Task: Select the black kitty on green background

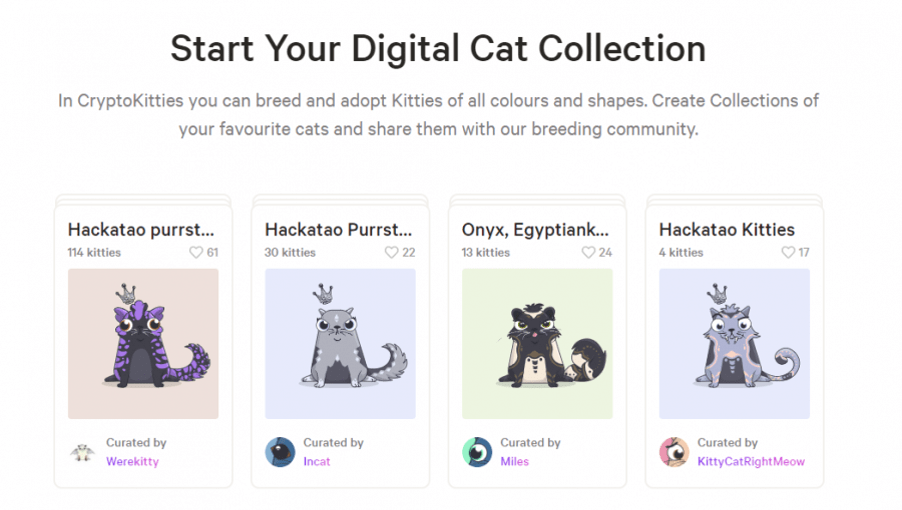Action: [537, 344]
